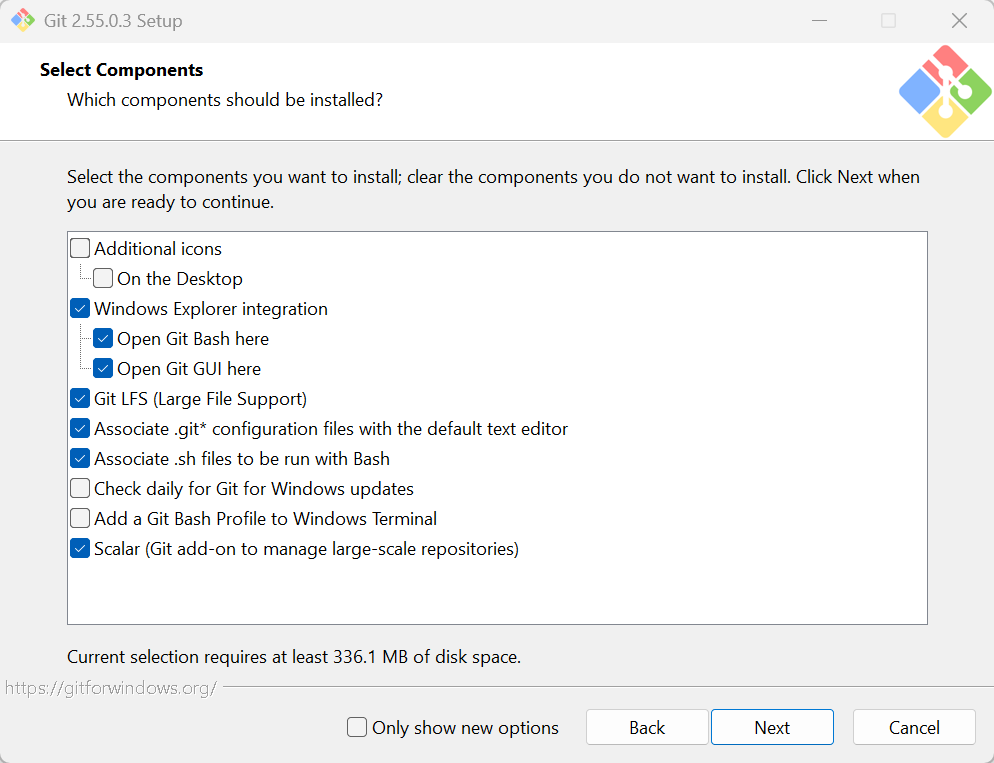Go to the Next setup page
The image size is (994, 763).
coord(772,727)
